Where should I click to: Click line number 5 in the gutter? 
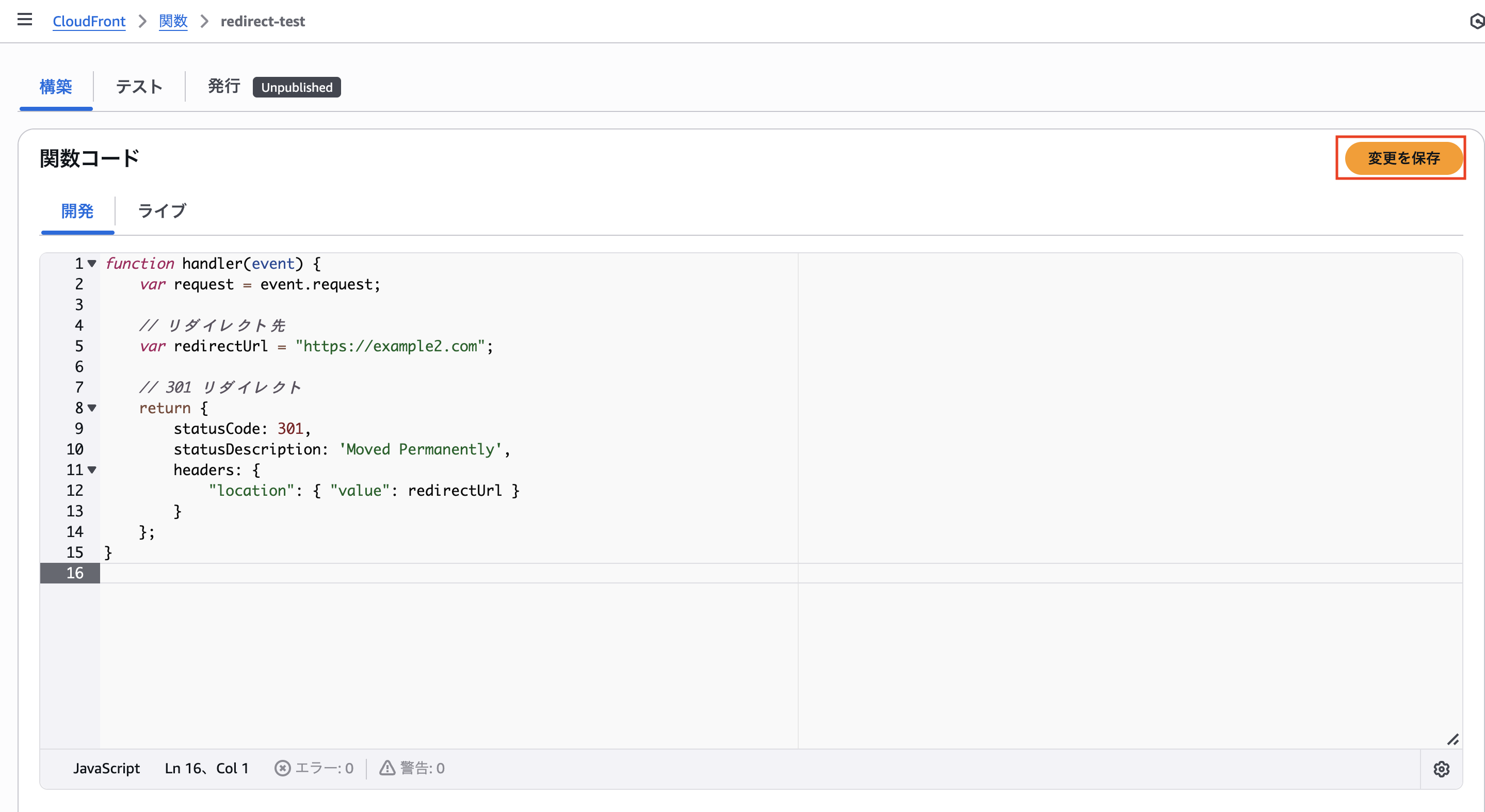79,346
